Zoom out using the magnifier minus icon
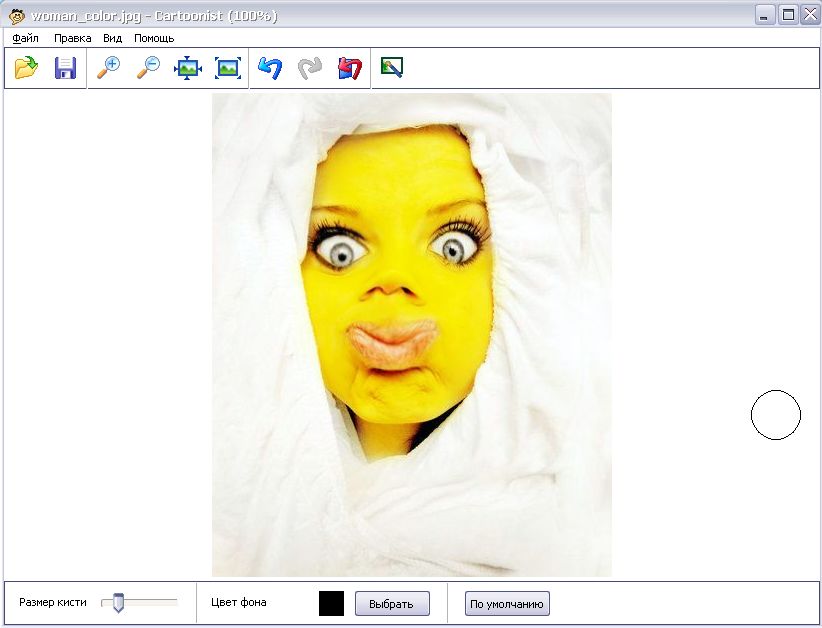Image resolution: width=822 pixels, height=628 pixels. click(148, 68)
